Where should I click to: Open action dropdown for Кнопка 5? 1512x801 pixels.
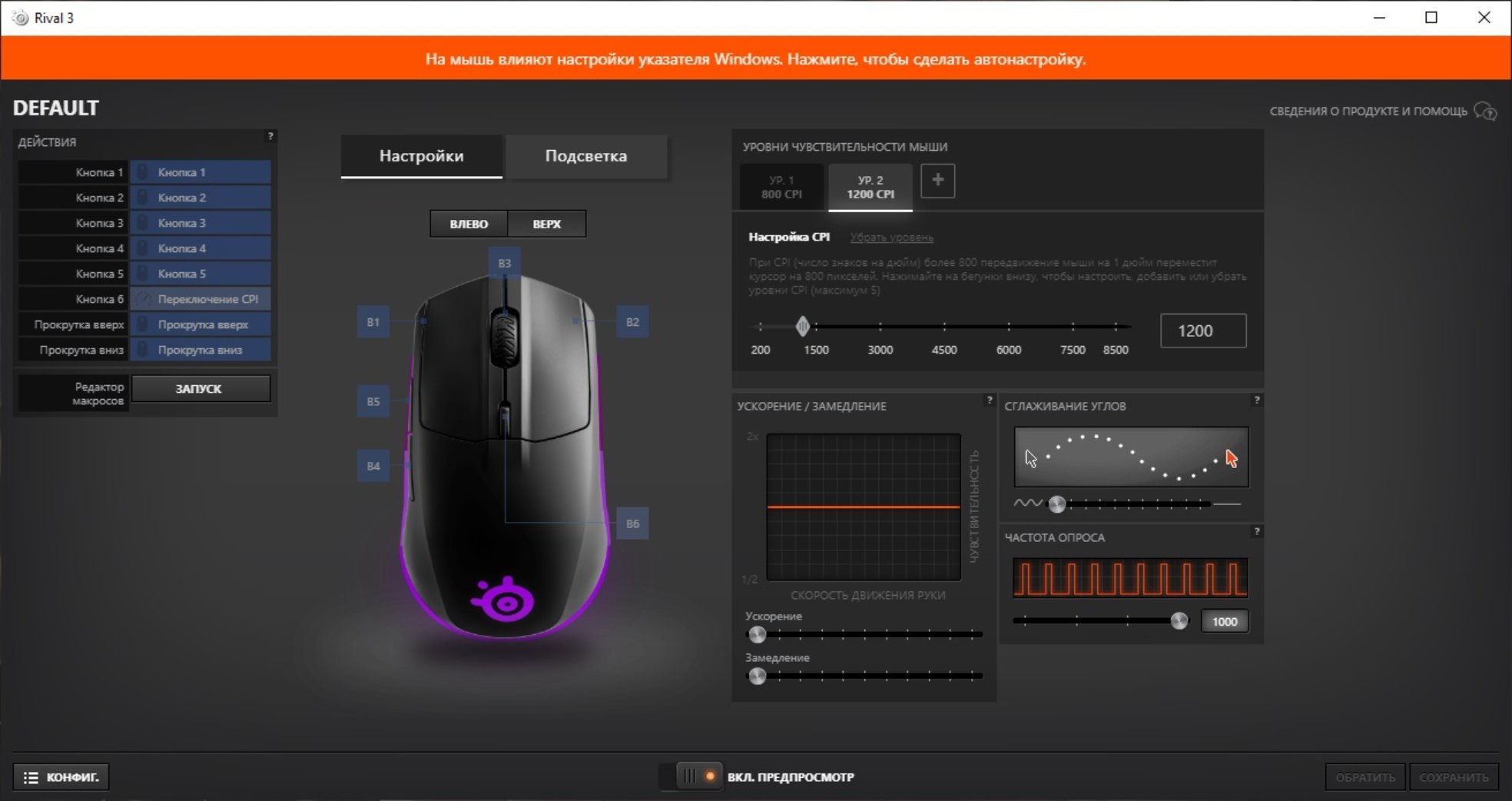point(201,274)
